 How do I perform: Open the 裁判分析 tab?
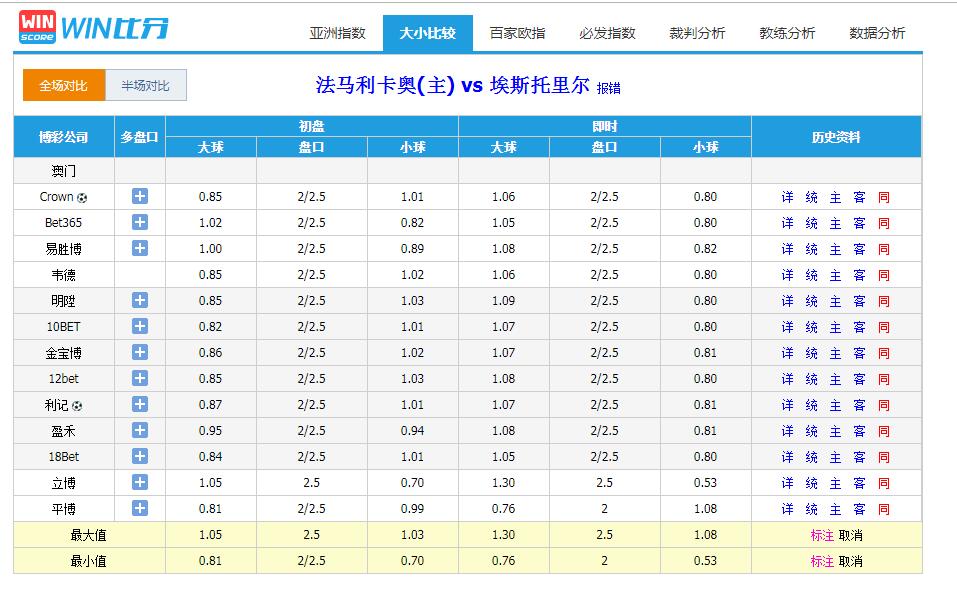[697, 33]
